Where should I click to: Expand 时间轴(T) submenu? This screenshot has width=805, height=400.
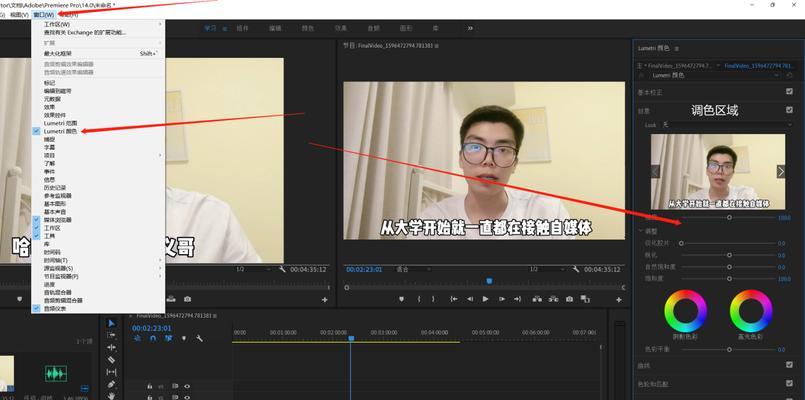98,260
